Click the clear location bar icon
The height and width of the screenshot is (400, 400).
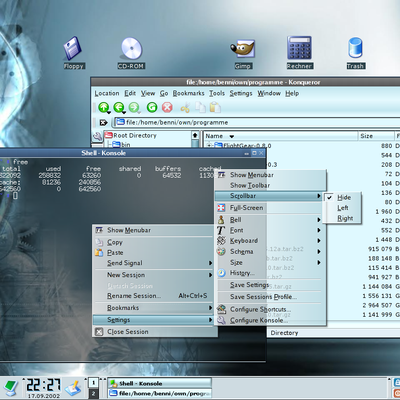[103, 122]
